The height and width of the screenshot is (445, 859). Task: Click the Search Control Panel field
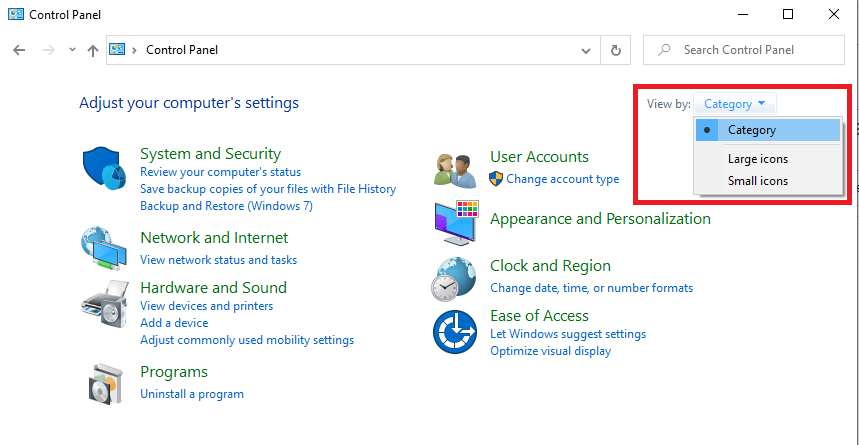pos(743,50)
